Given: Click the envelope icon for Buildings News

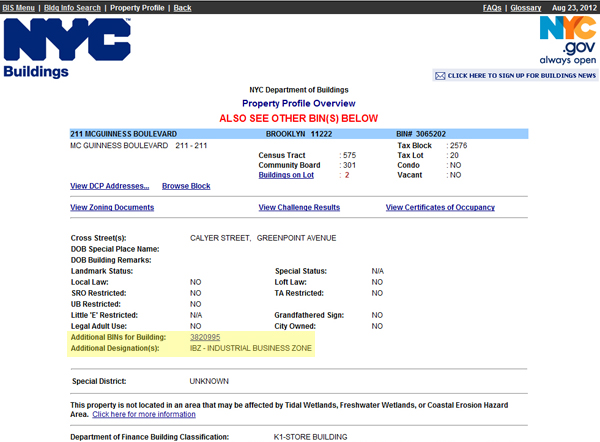Looking at the screenshot, I should tap(439, 75).
